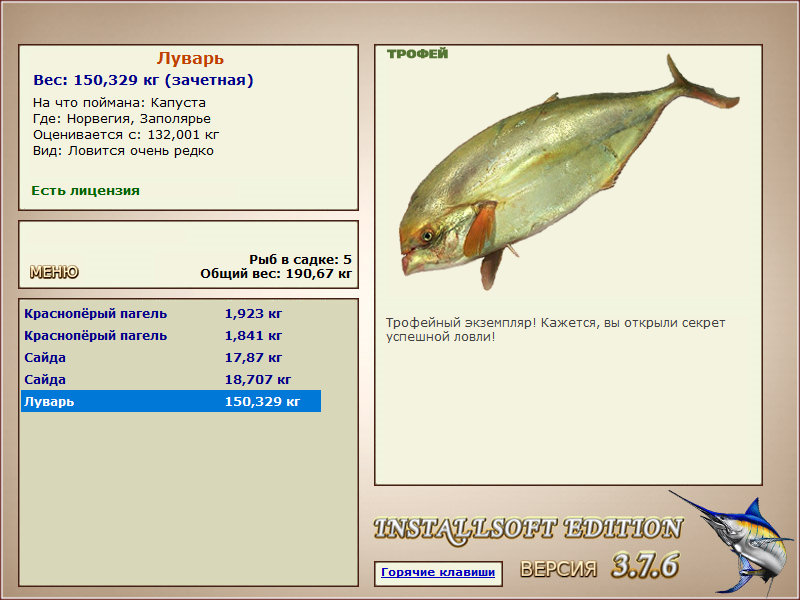Open the Горячие клавиши link
This screenshot has width=800, height=600.
pos(438,572)
